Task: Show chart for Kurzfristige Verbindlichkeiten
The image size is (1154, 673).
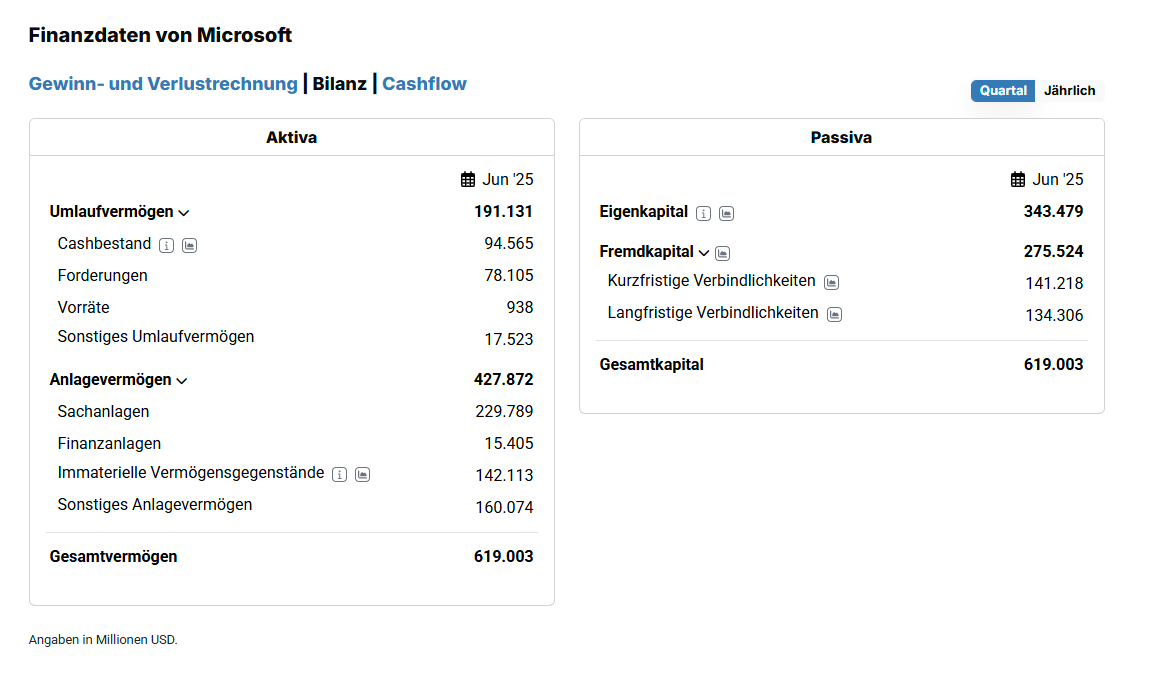Action: [x=831, y=282]
